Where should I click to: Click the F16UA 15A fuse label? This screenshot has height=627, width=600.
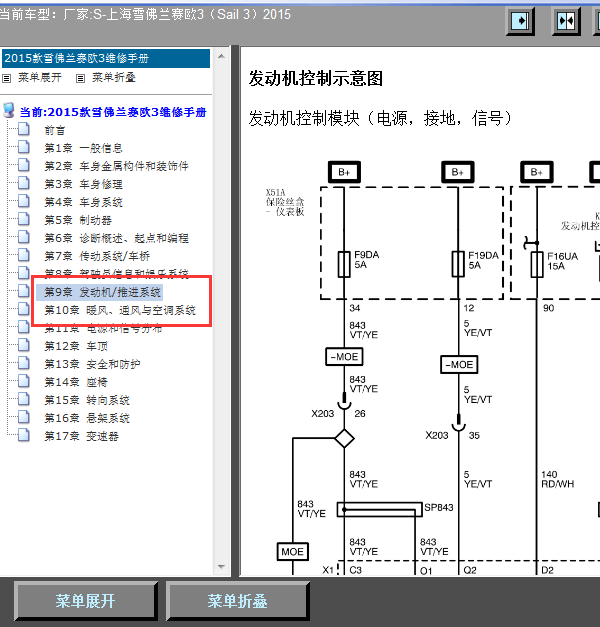(562, 261)
